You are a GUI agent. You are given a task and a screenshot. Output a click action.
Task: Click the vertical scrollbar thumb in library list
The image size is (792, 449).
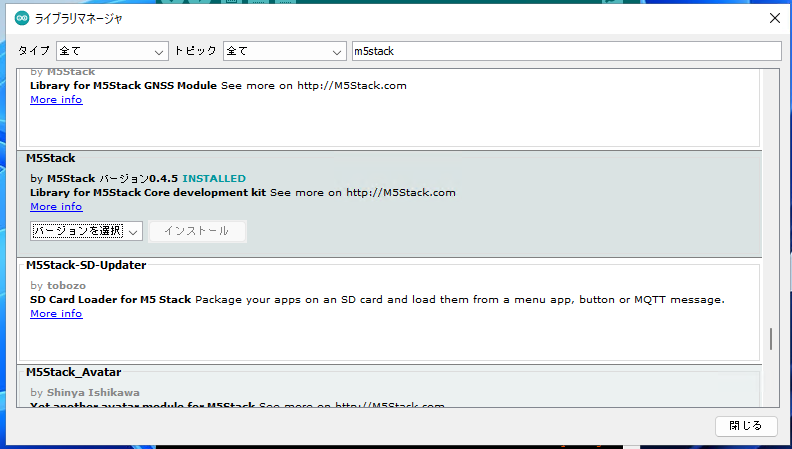pyautogui.click(x=771, y=339)
